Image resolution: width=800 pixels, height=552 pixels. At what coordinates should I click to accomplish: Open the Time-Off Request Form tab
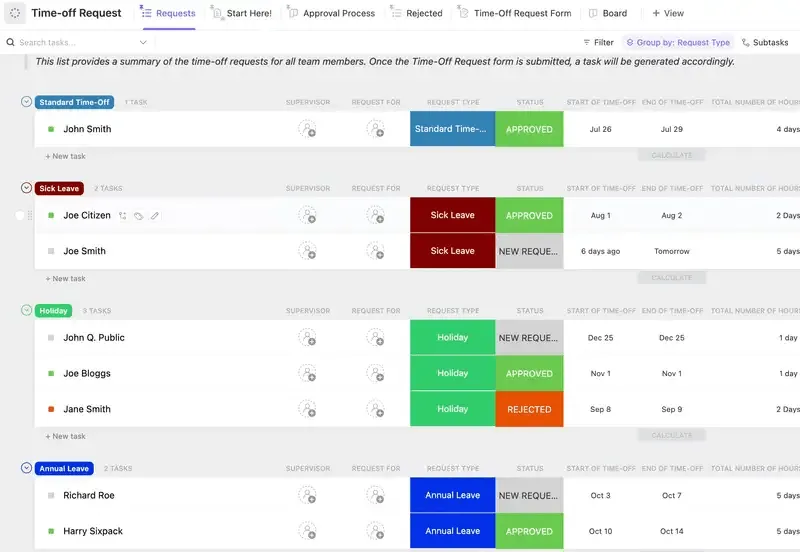514,13
